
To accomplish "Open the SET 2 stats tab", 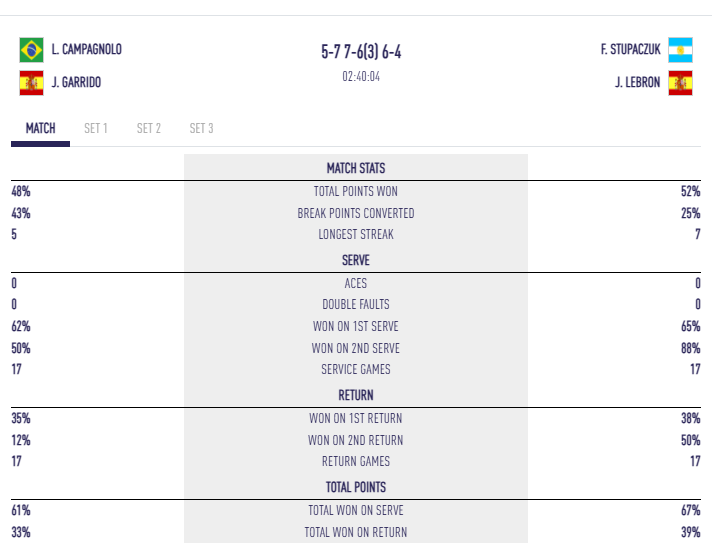I will coord(149,129).
